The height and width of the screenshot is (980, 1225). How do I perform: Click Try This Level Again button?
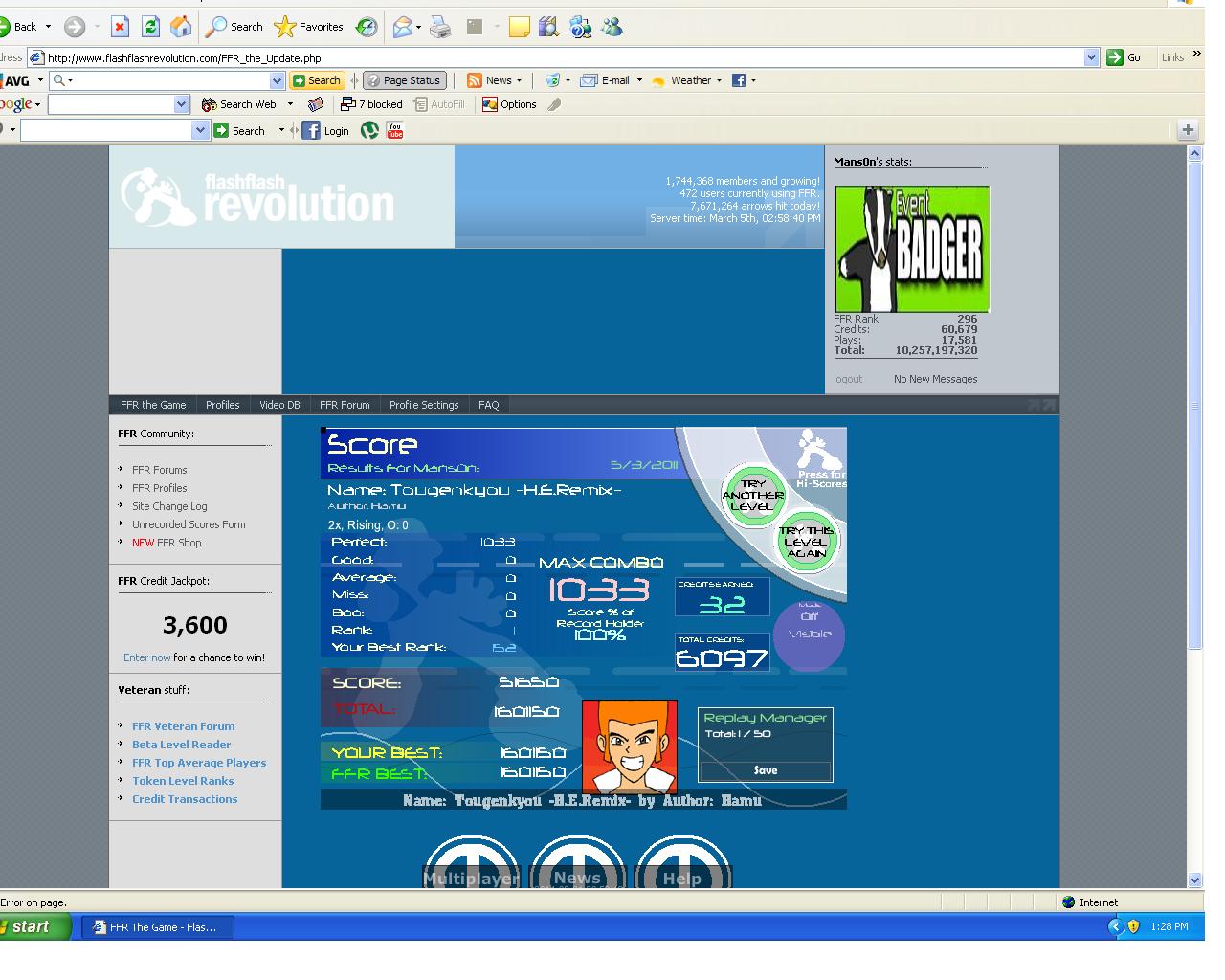[806, 542]
